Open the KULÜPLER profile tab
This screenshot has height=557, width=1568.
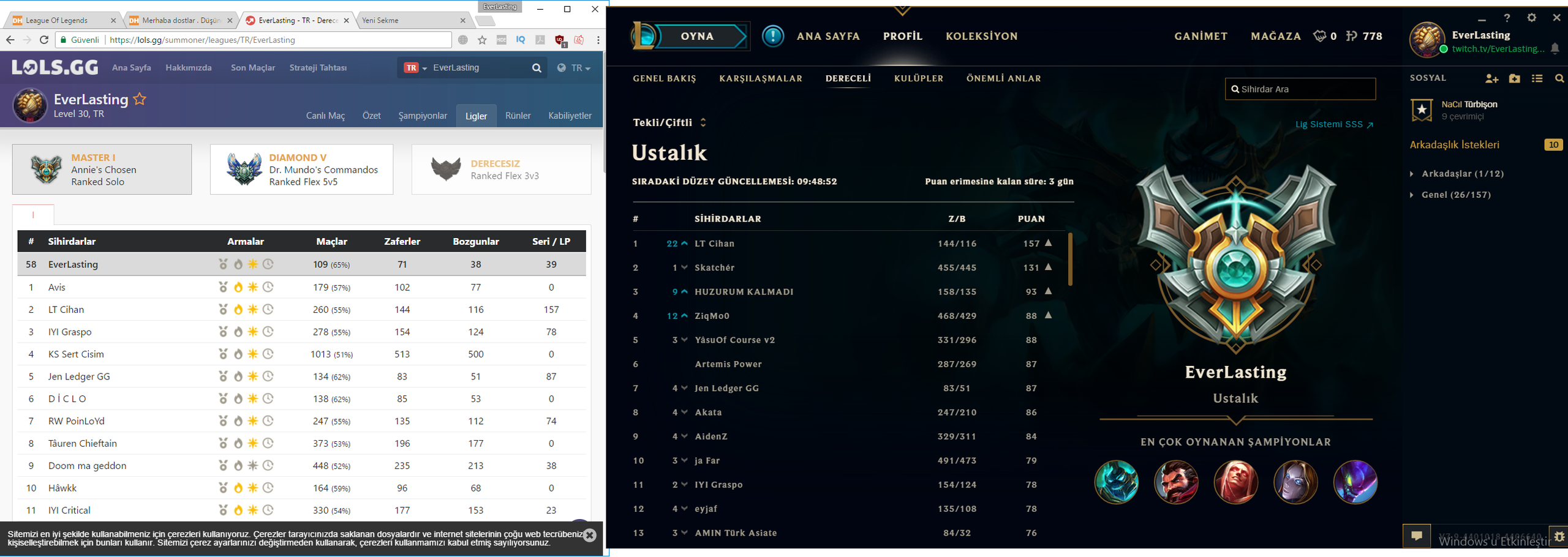919,78
